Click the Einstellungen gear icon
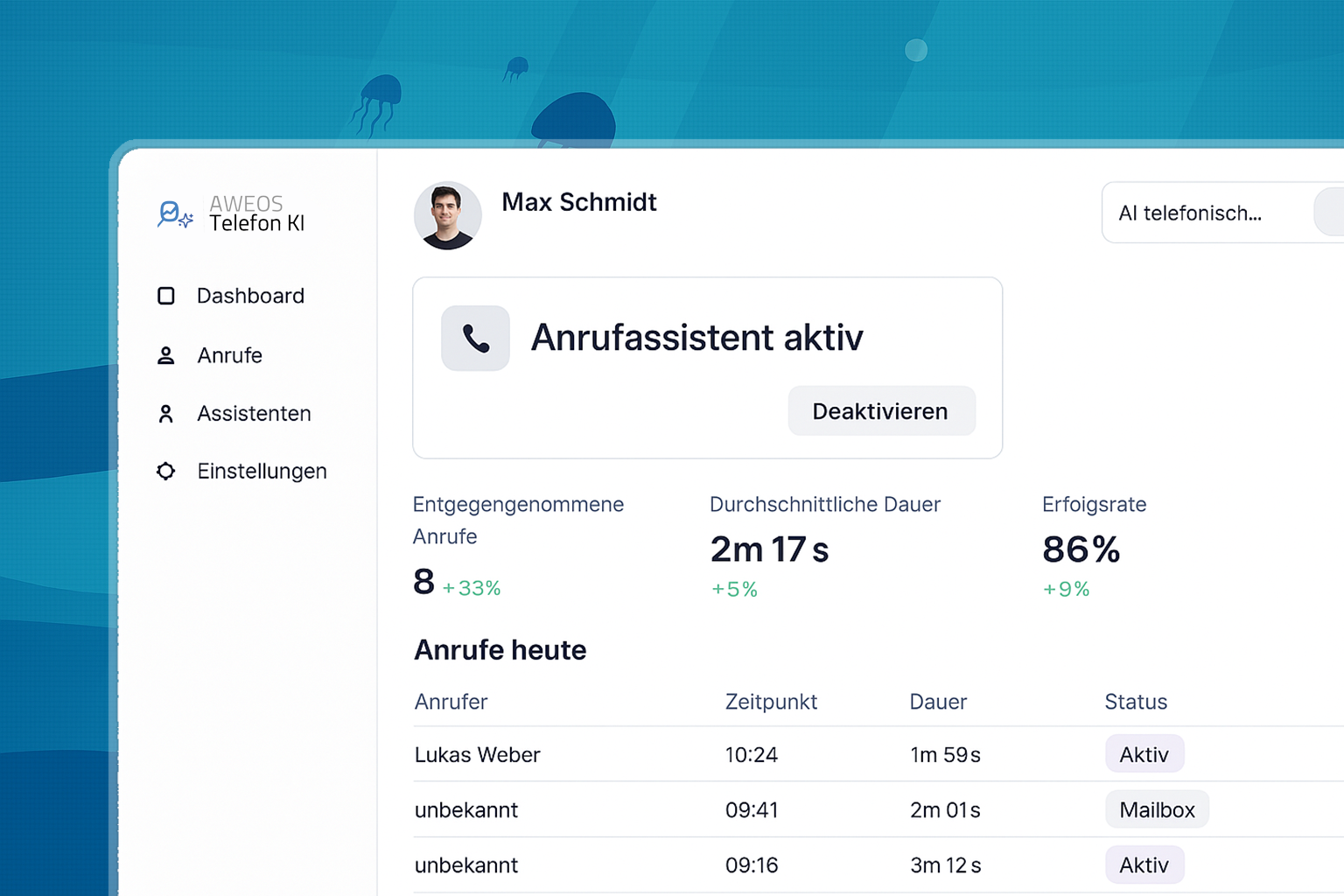The image size is (1344, 896). (165, 472)
